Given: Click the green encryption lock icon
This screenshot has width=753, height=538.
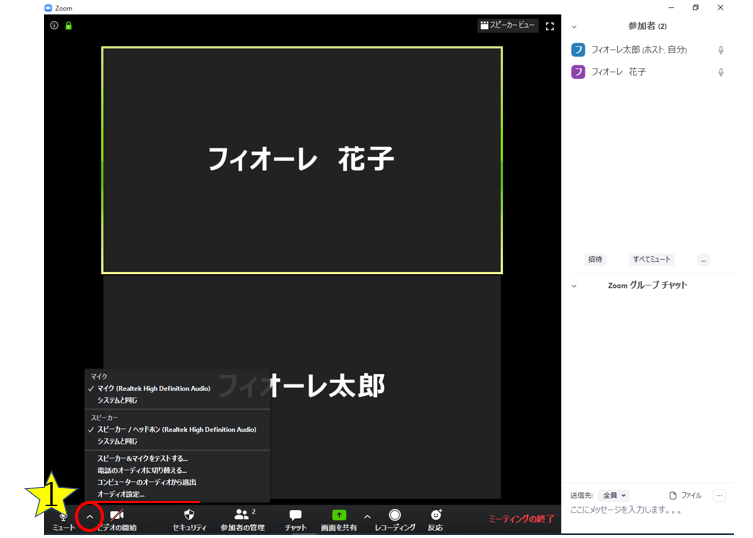Looking at the screenshot, I should pyautogui.click(x=69, y=25).
